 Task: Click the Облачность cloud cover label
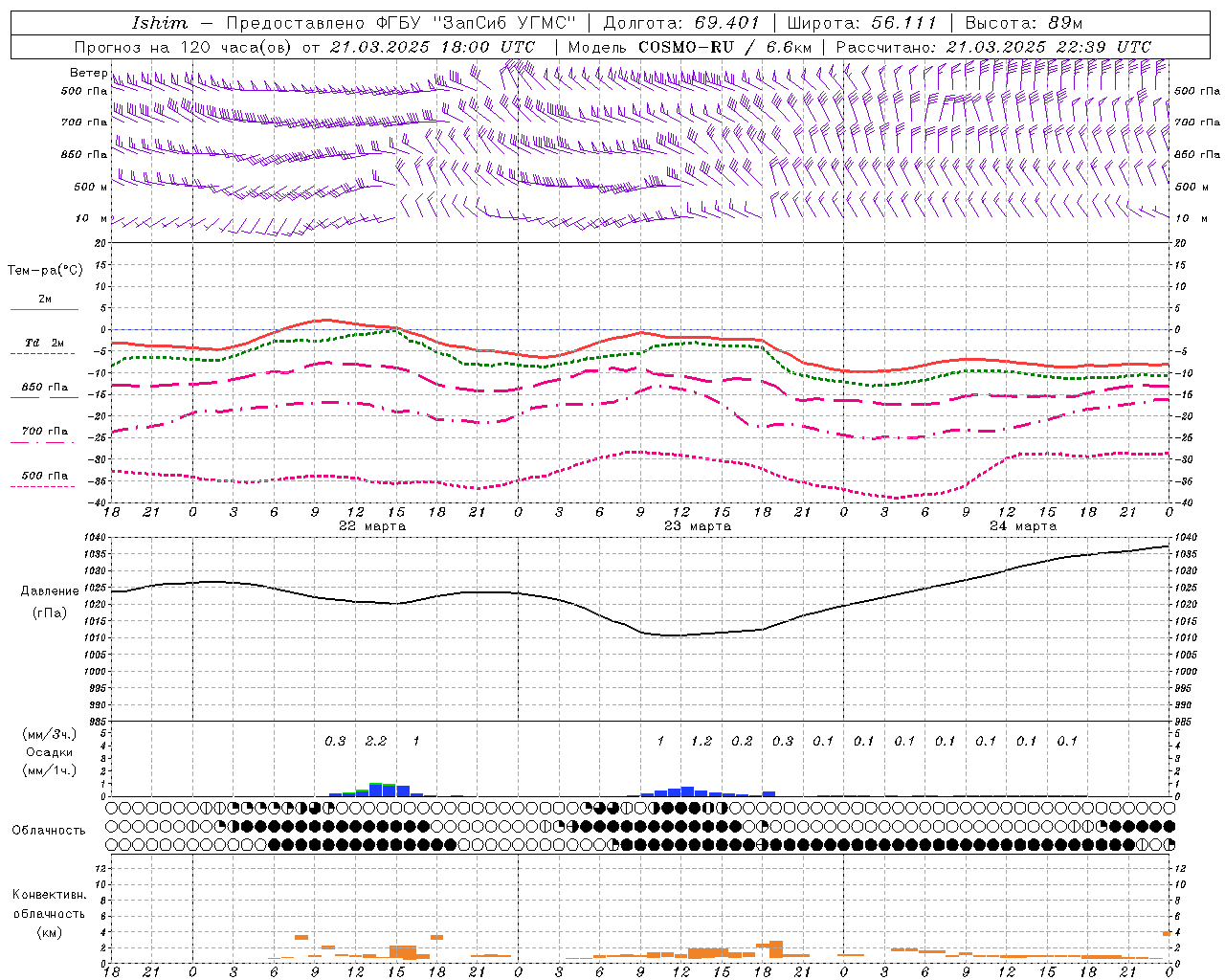coord(49,831)
